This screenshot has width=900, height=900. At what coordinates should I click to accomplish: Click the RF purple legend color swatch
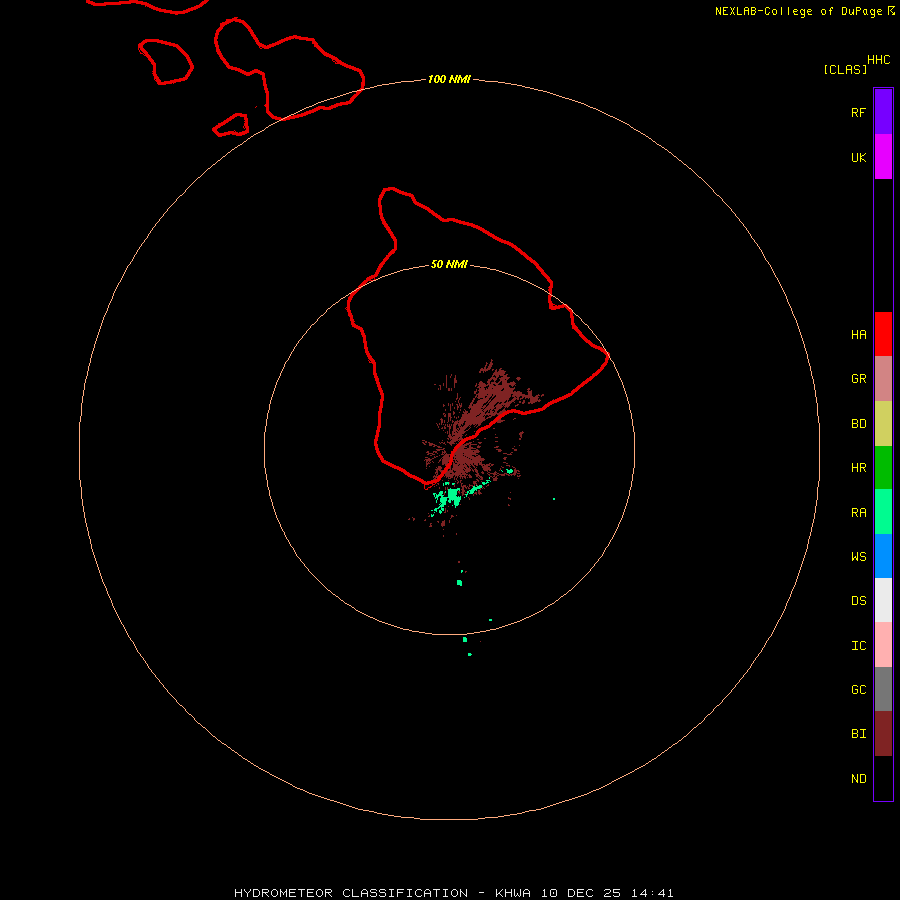pos(883,112)
